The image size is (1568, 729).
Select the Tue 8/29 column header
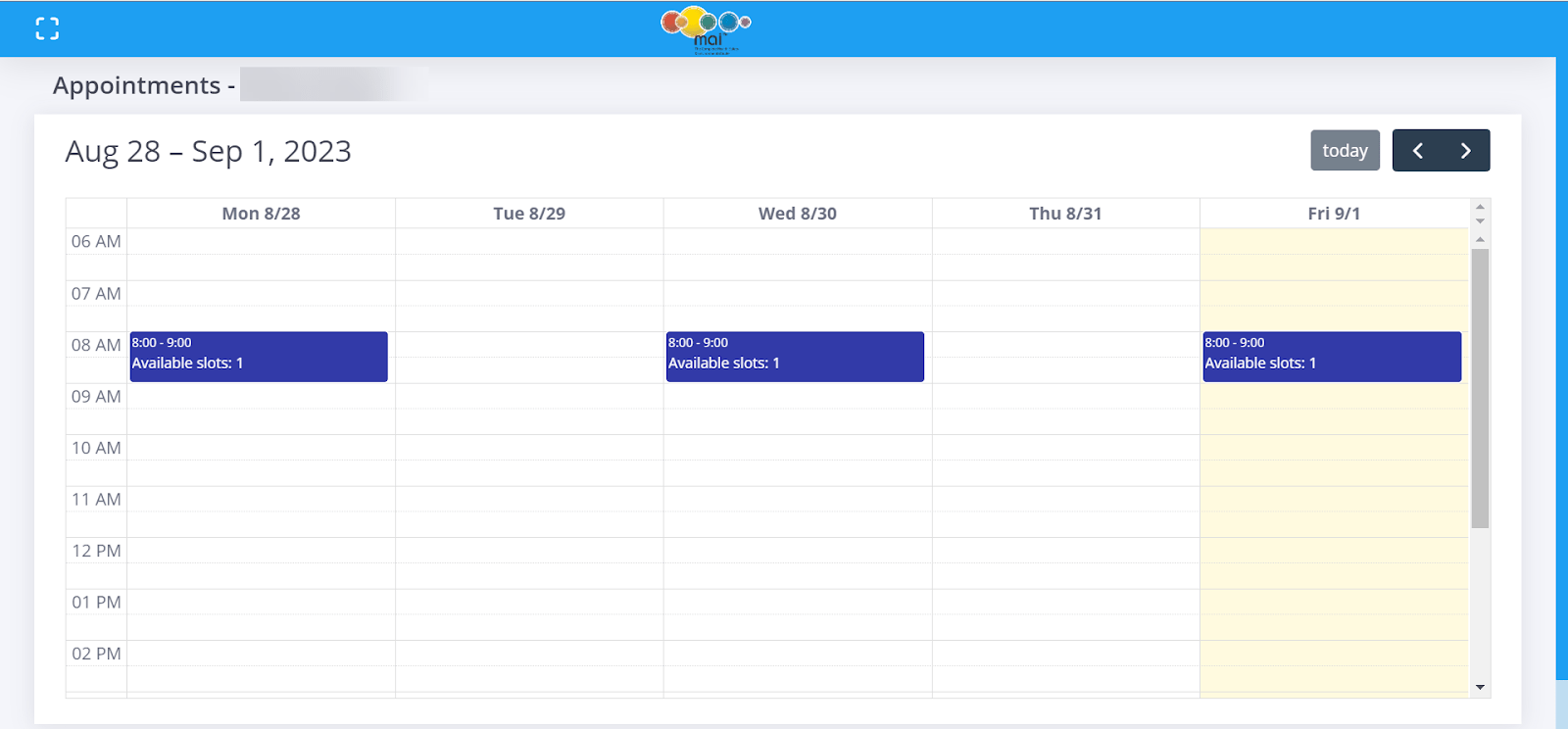click(529, 214)
